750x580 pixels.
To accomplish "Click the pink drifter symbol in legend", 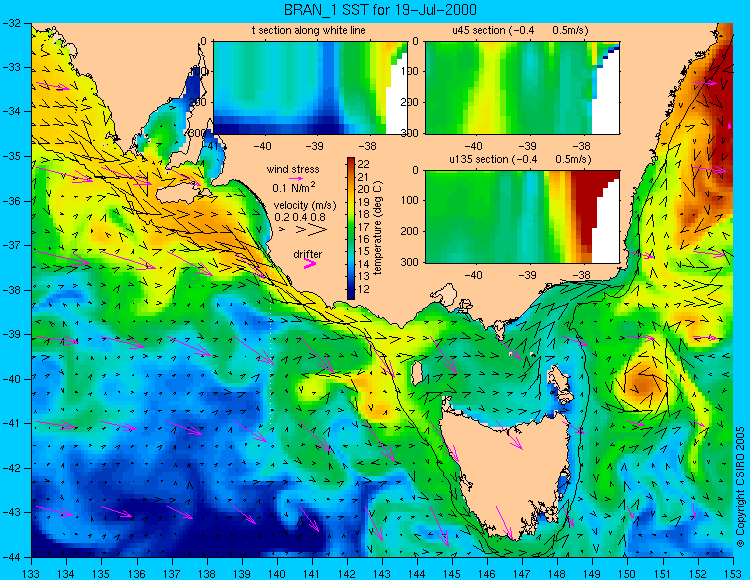I will (310, 263).
